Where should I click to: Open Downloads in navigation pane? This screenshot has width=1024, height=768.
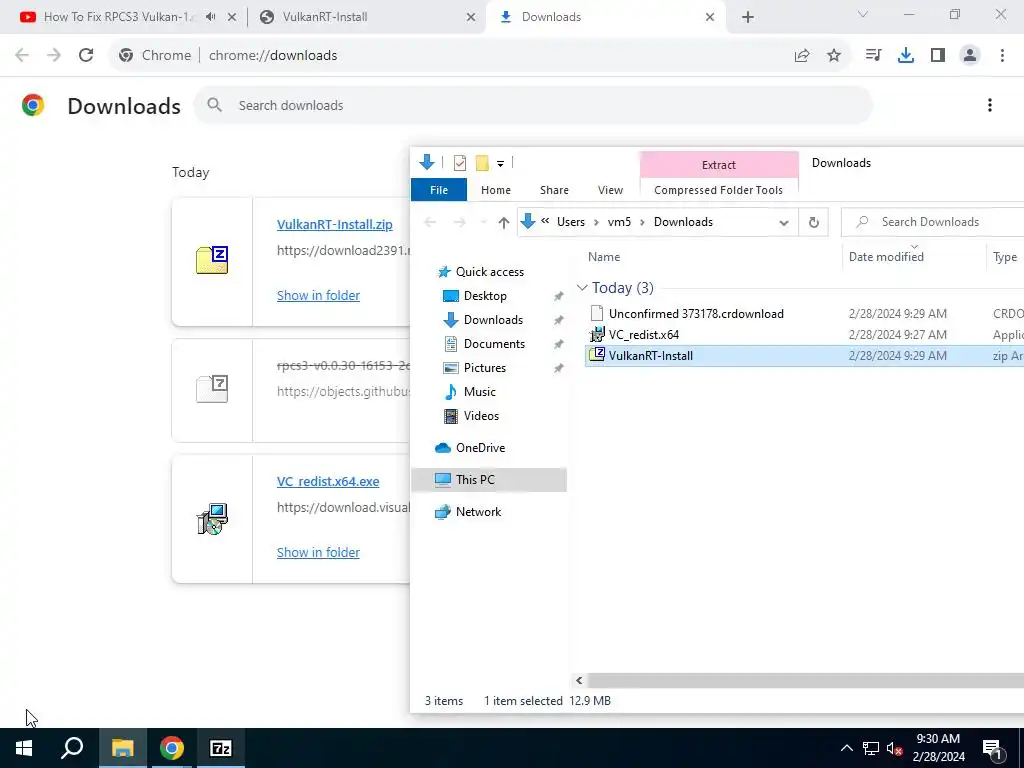click(x=493, y=320)
